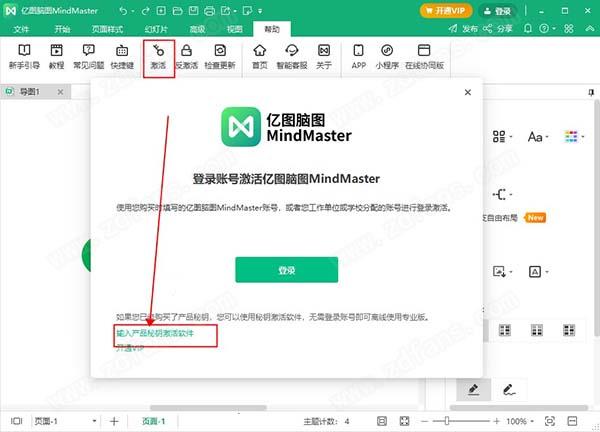600x432 pixels.
Task: Close the 导图1 tab
Action: (x=60, y=92)
